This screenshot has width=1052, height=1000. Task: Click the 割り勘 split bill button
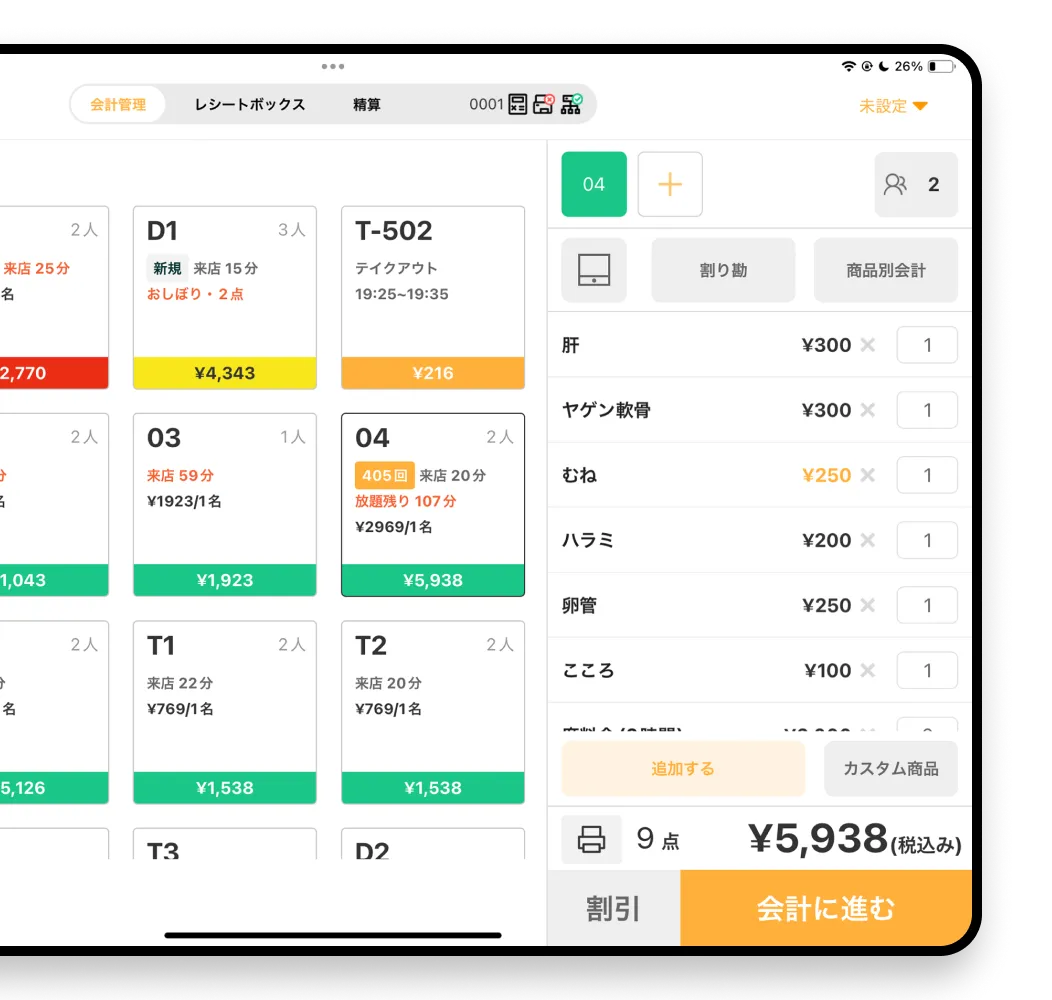[723, 270]
